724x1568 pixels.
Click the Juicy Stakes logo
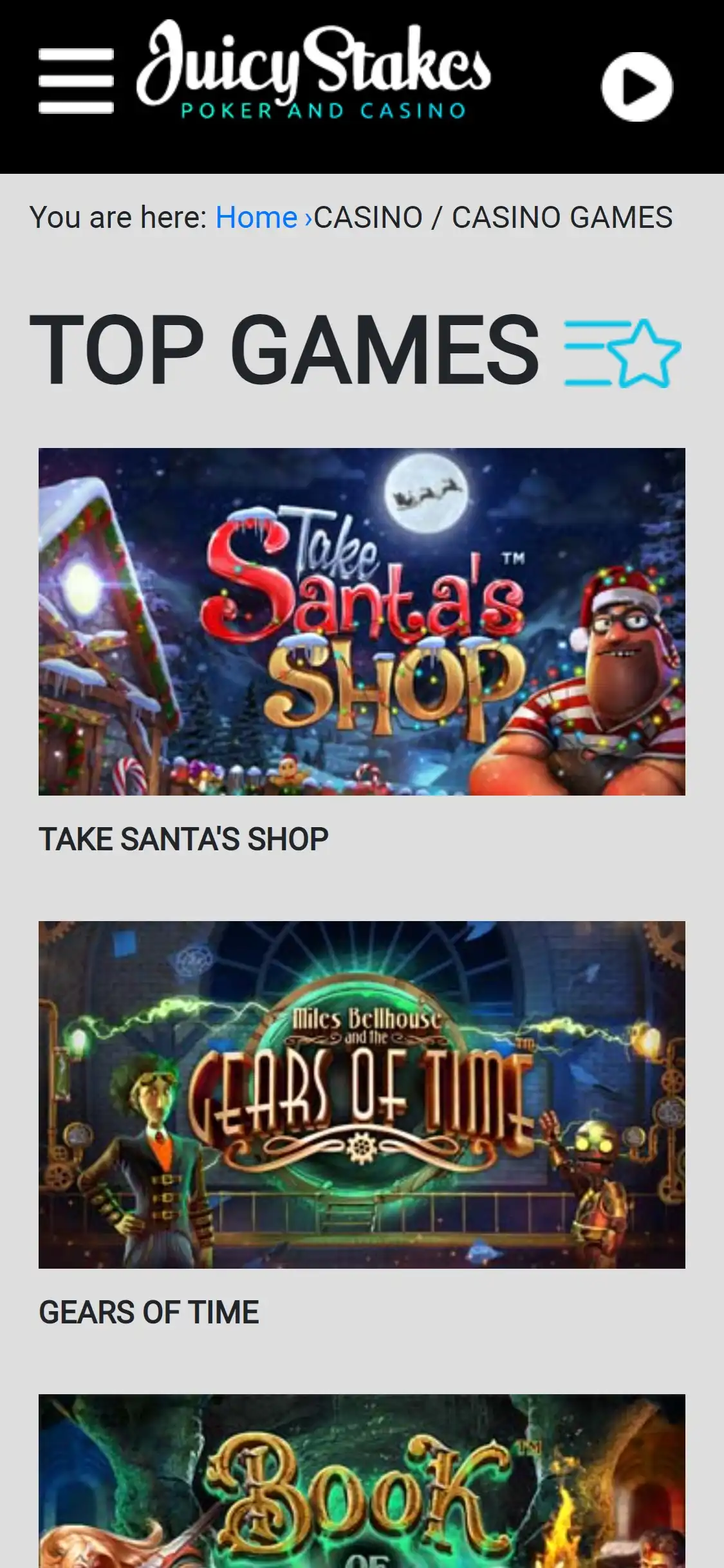313,71
